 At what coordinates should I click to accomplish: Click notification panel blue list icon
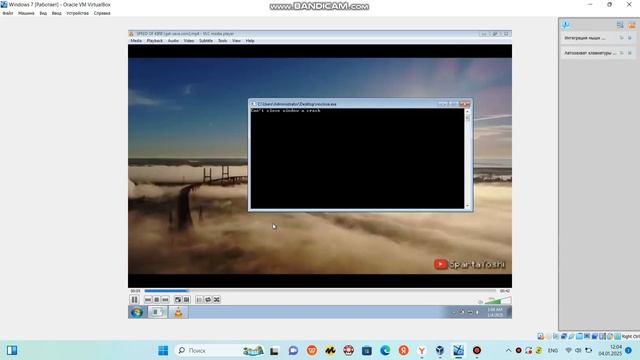tap(620, 25)
